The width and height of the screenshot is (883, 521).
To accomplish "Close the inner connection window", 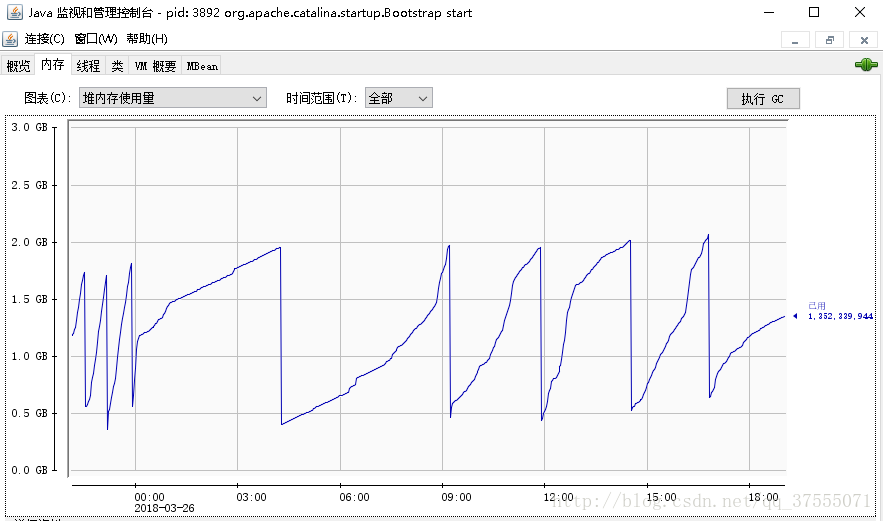I will point(864,40).
